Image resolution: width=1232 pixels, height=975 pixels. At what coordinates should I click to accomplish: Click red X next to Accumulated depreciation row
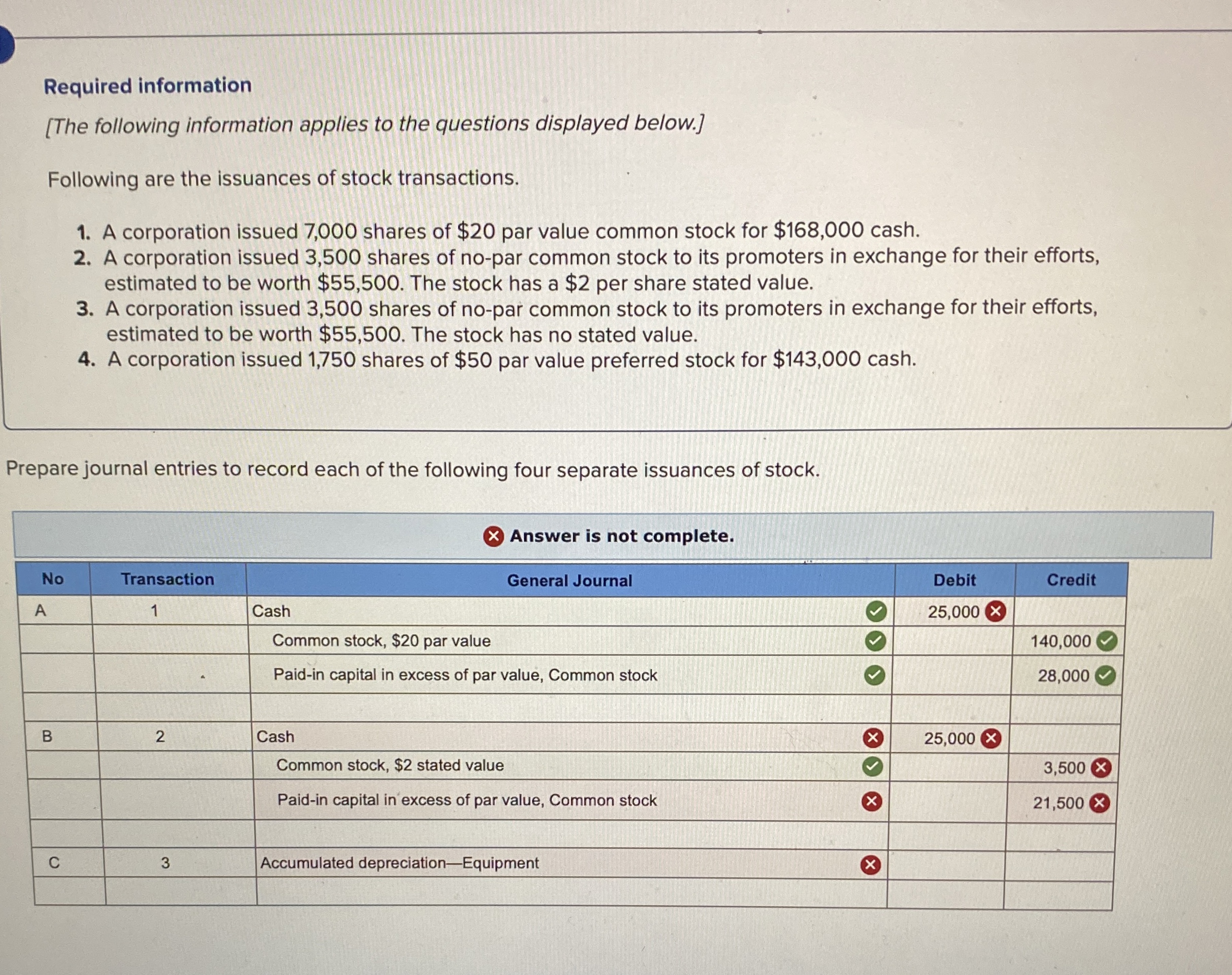tap(870, 865)
